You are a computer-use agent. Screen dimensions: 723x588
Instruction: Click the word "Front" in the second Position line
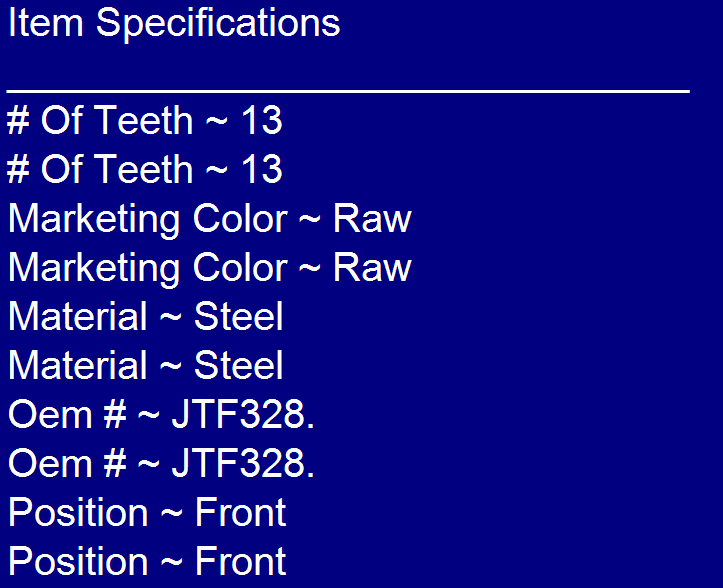241,562
